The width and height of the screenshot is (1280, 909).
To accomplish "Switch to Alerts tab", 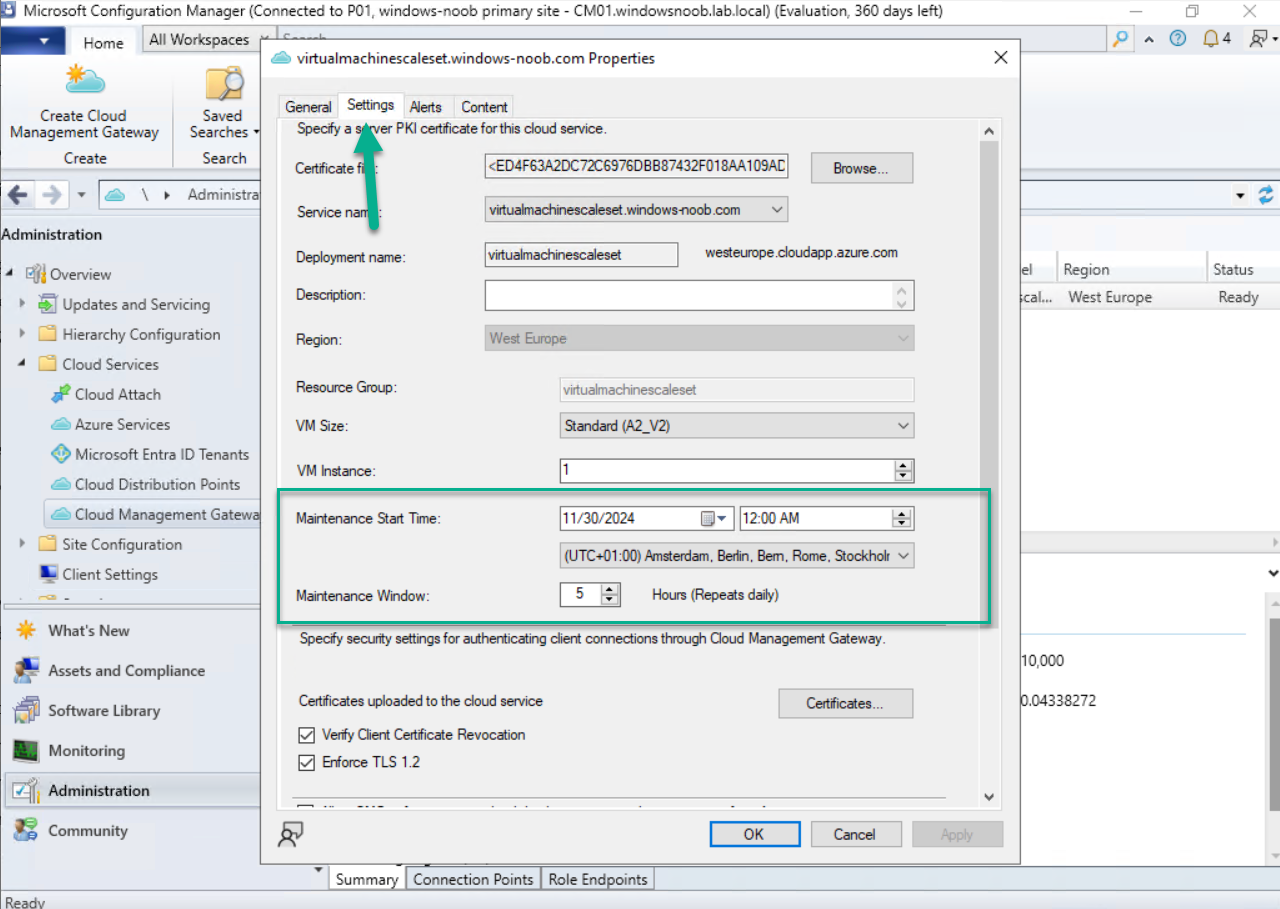I will (426, 107).
